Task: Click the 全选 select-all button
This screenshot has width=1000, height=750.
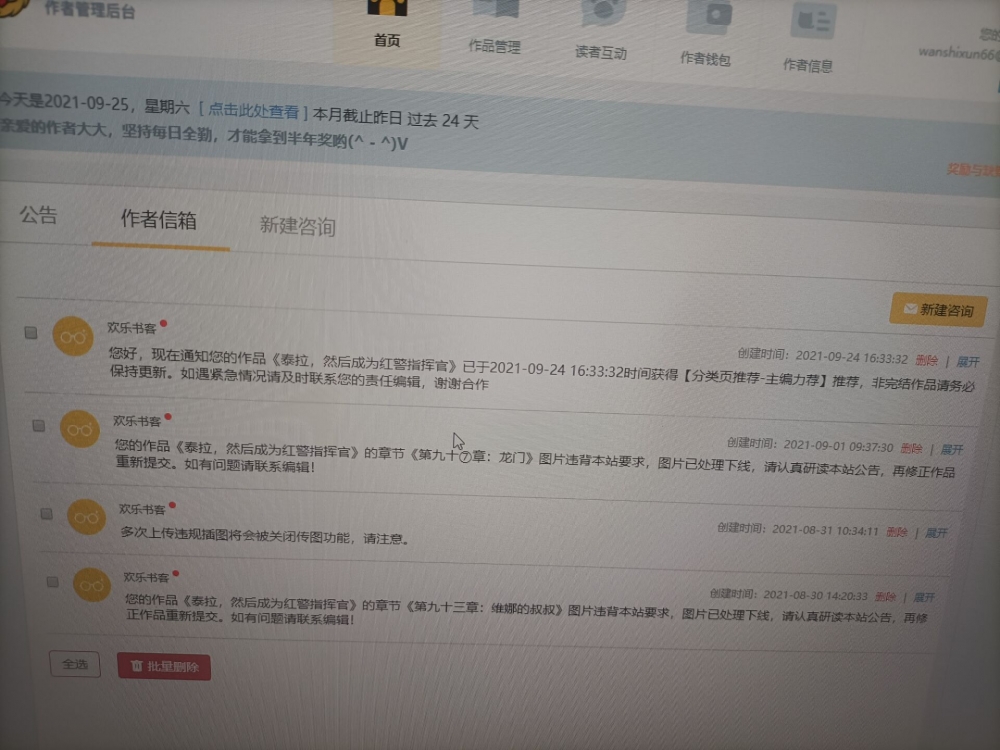Action: [75, 664]
